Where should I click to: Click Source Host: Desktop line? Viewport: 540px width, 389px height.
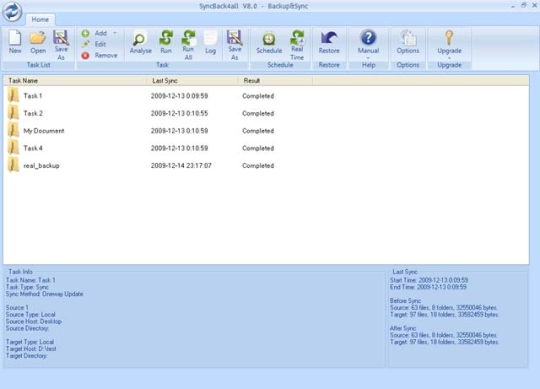[x=34, y=322]
